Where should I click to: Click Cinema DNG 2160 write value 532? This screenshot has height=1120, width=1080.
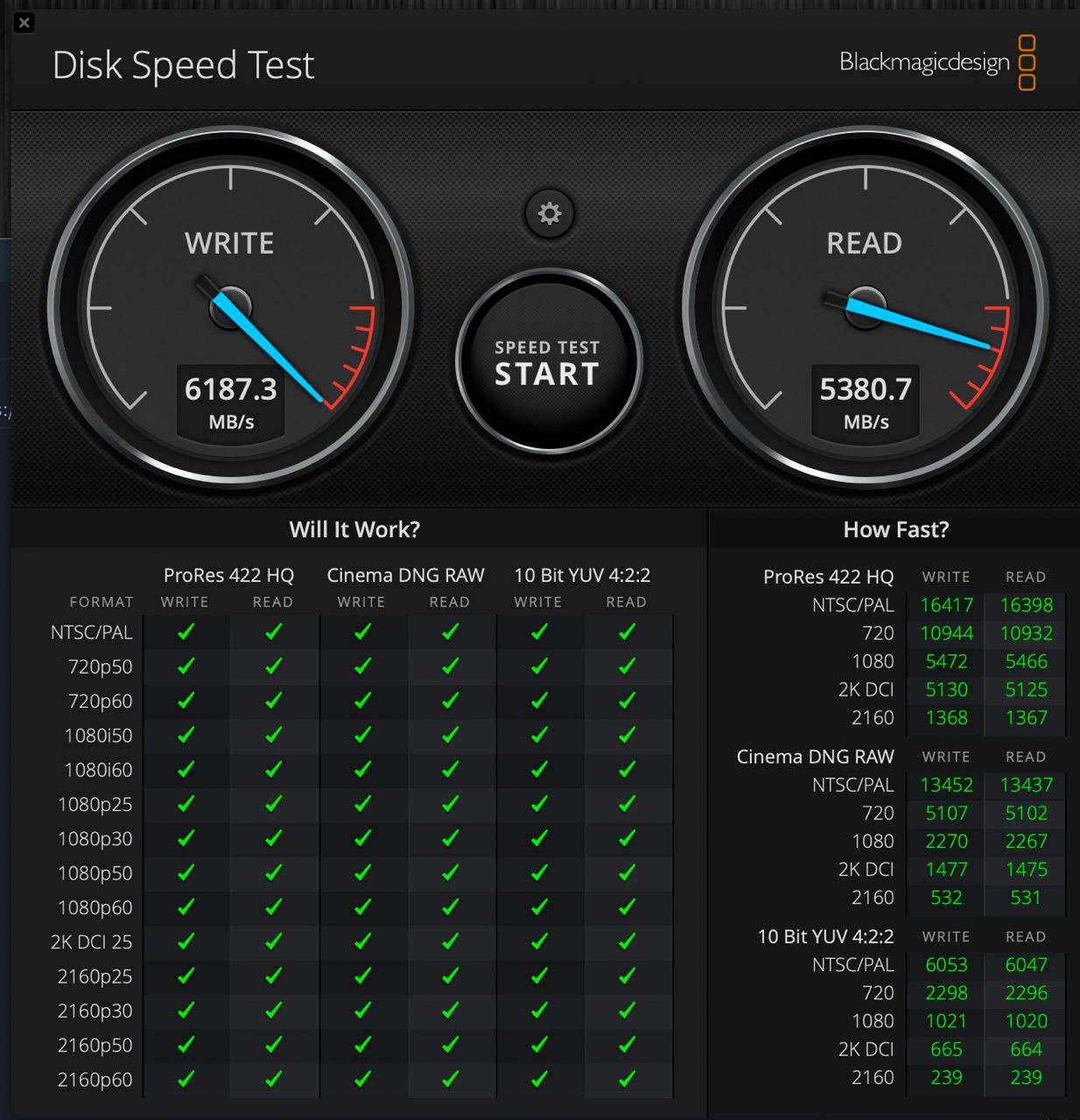[946, 898]
